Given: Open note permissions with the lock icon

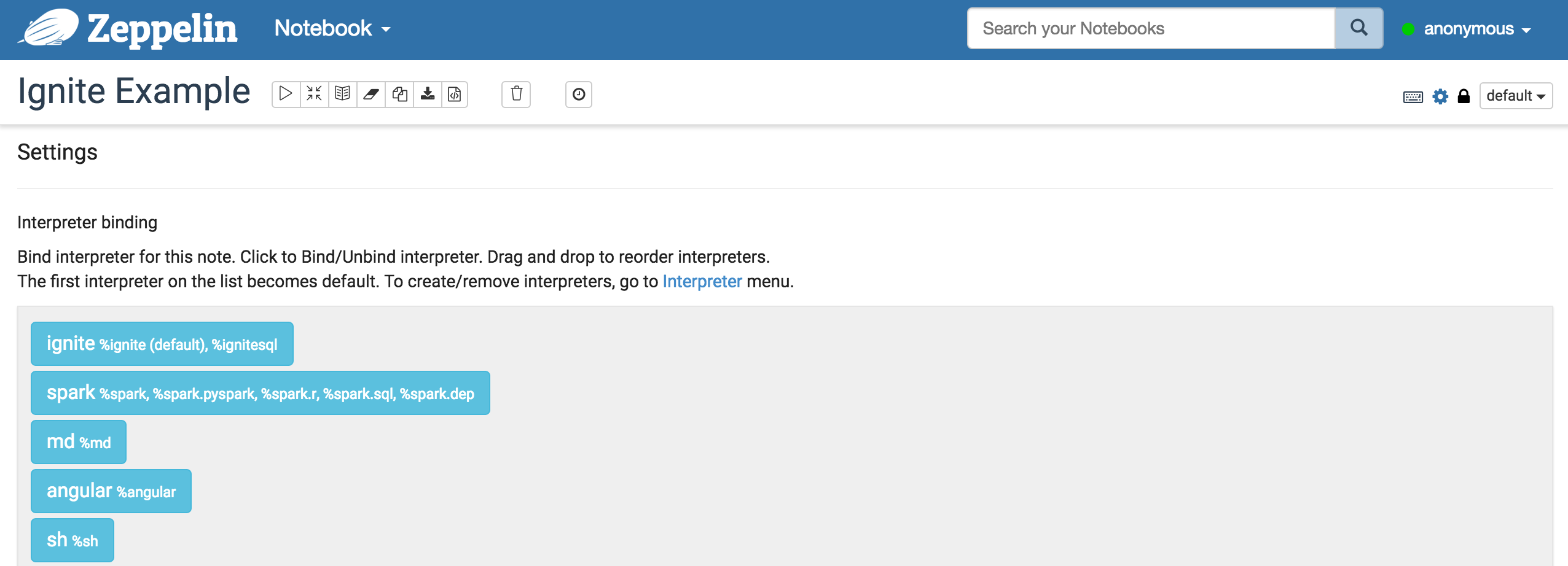Looking at the screenshot, I should click(1464, 96).
